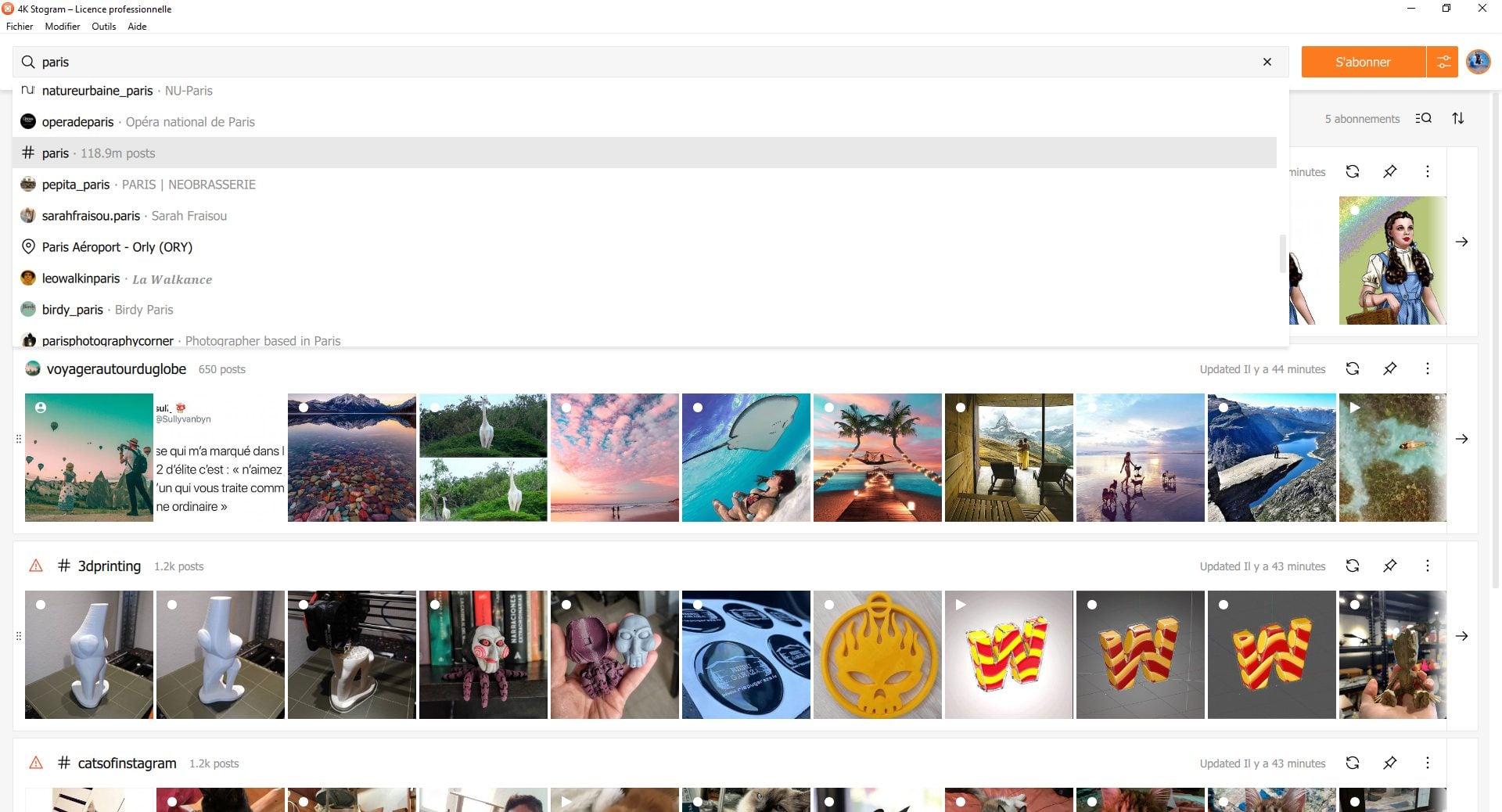Pin the 3dprinting subscription
The image size is (1502, 812).
point(1390,566)
